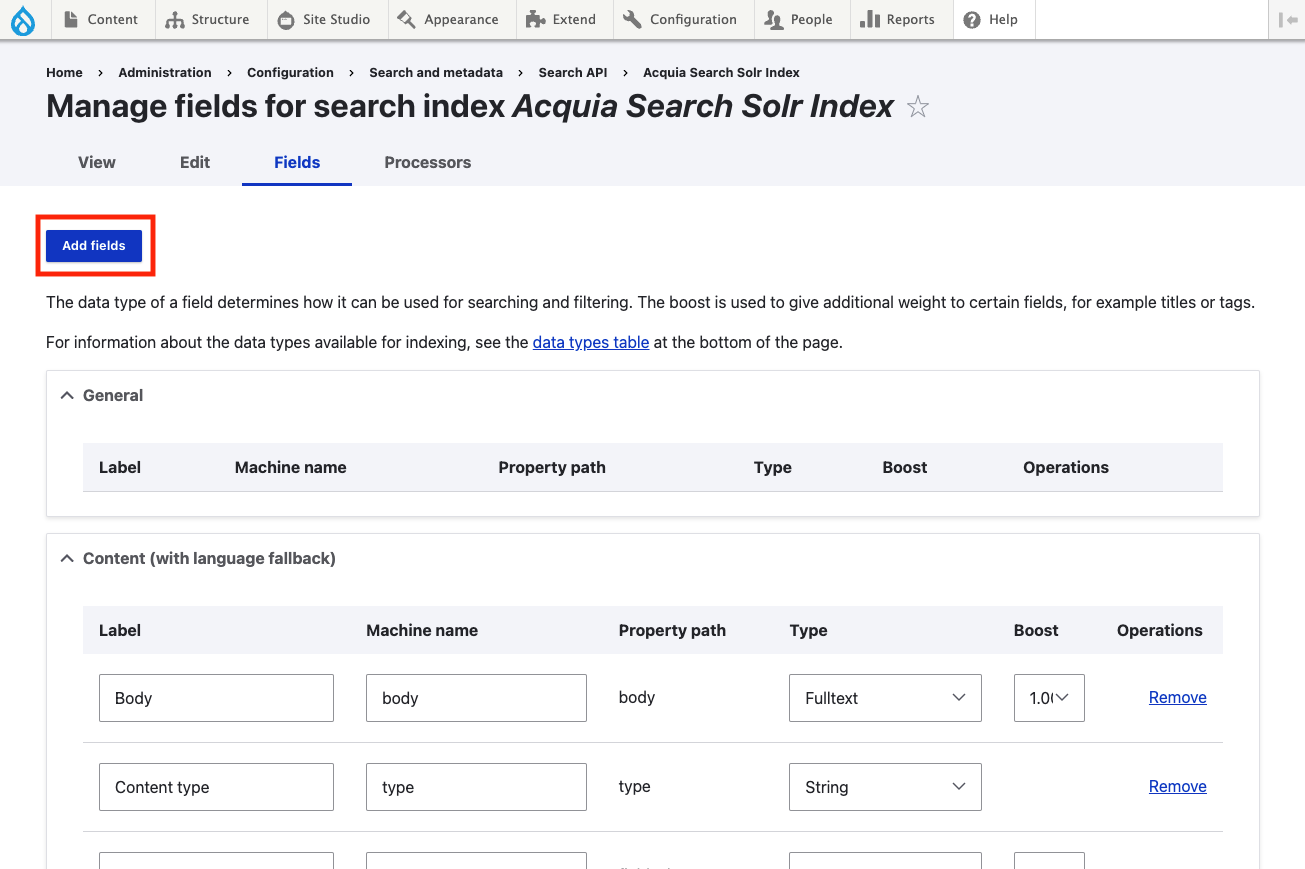The width and height of the screenshot is (1305, 869).
Task: Go to Search API breadcrumb link
Action: pyautogui.click(x=573, y=73)
